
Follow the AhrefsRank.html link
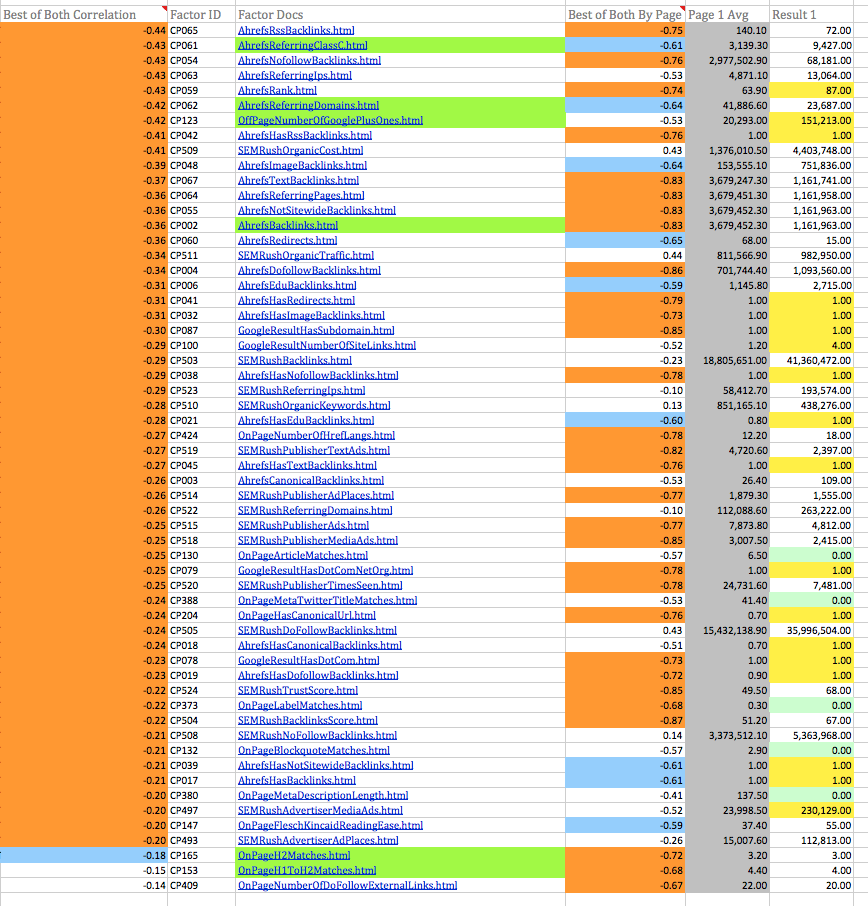(277, 91)
